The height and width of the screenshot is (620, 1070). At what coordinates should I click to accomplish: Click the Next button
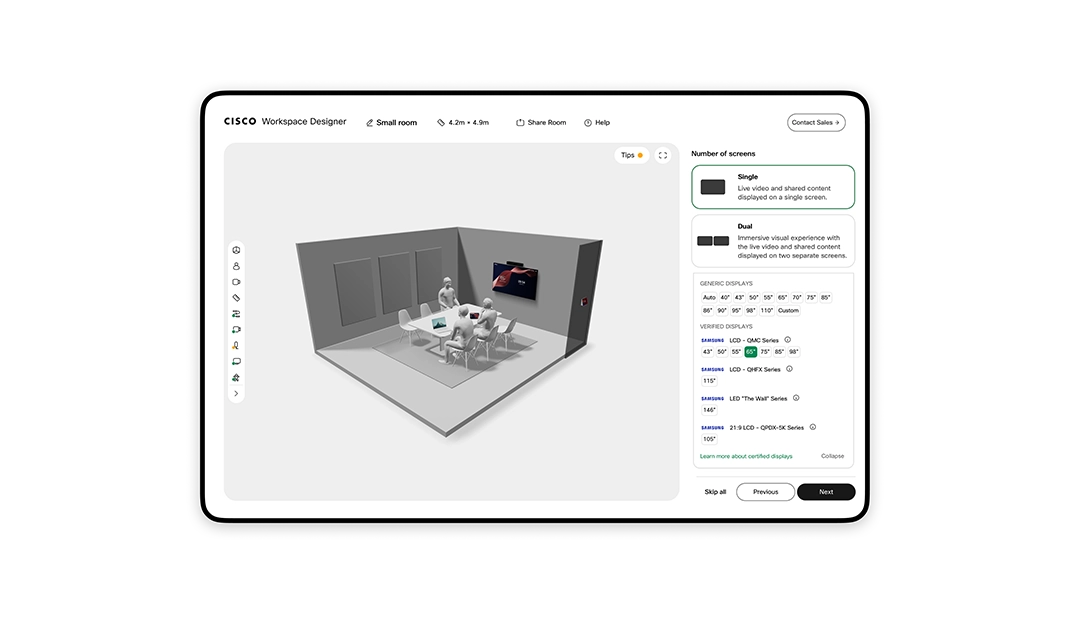825,492
